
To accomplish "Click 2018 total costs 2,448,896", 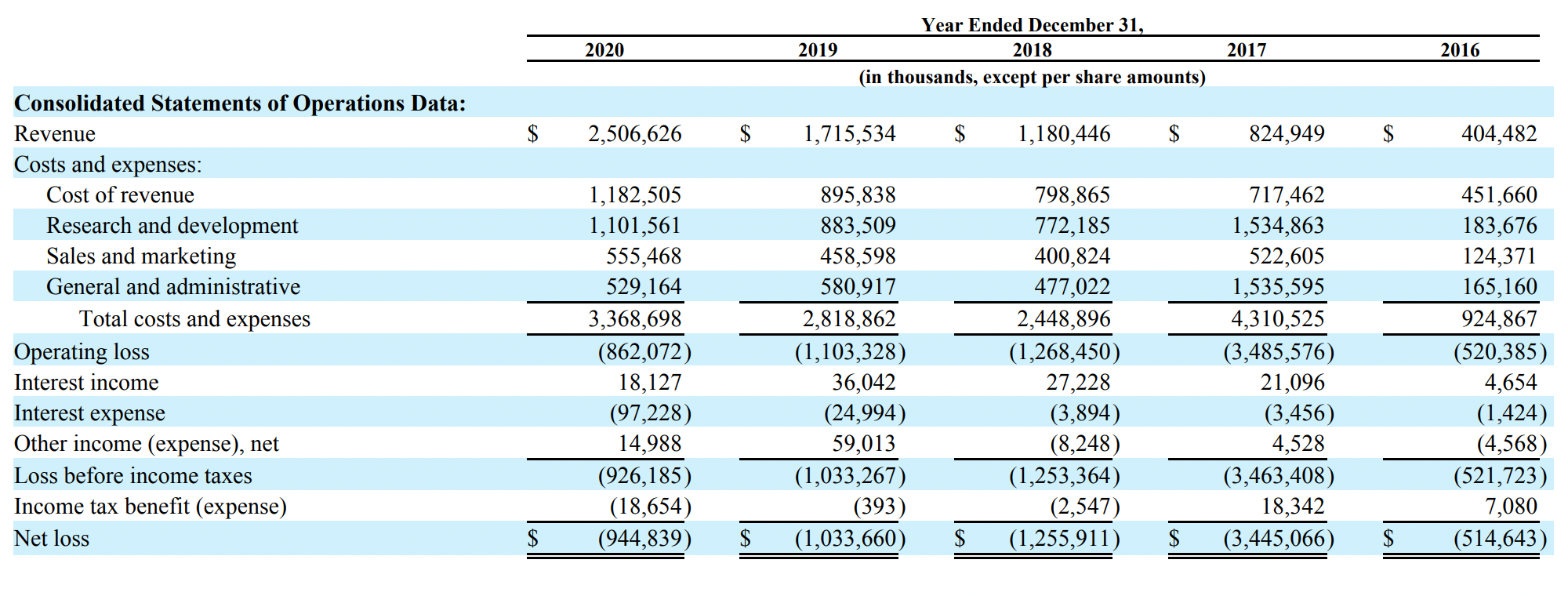I will pyautogui.click(x=1064, y=319).
